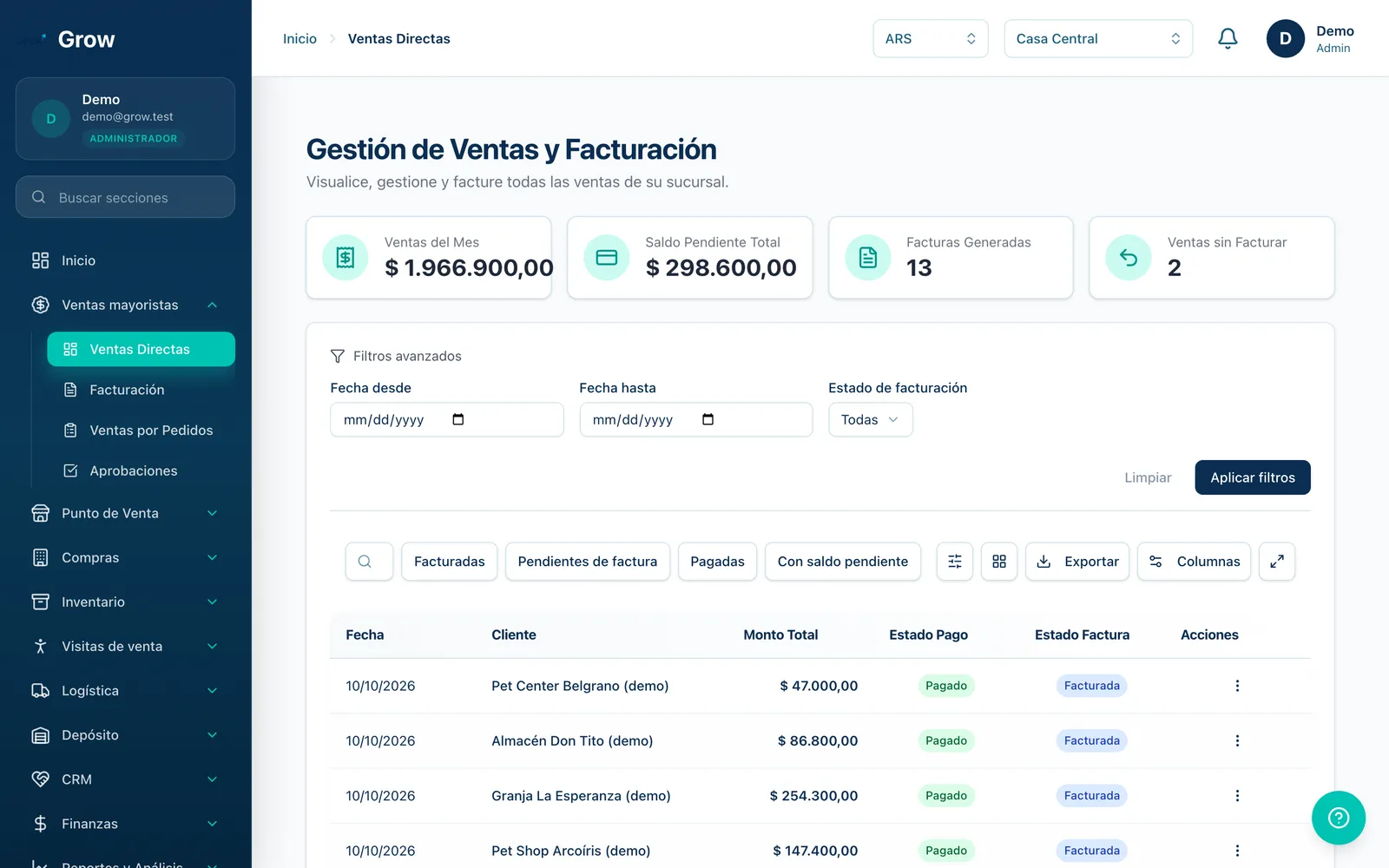1389x868 pixels.
Task: Click the Ventas del Mes card icon
Action: 346,258
